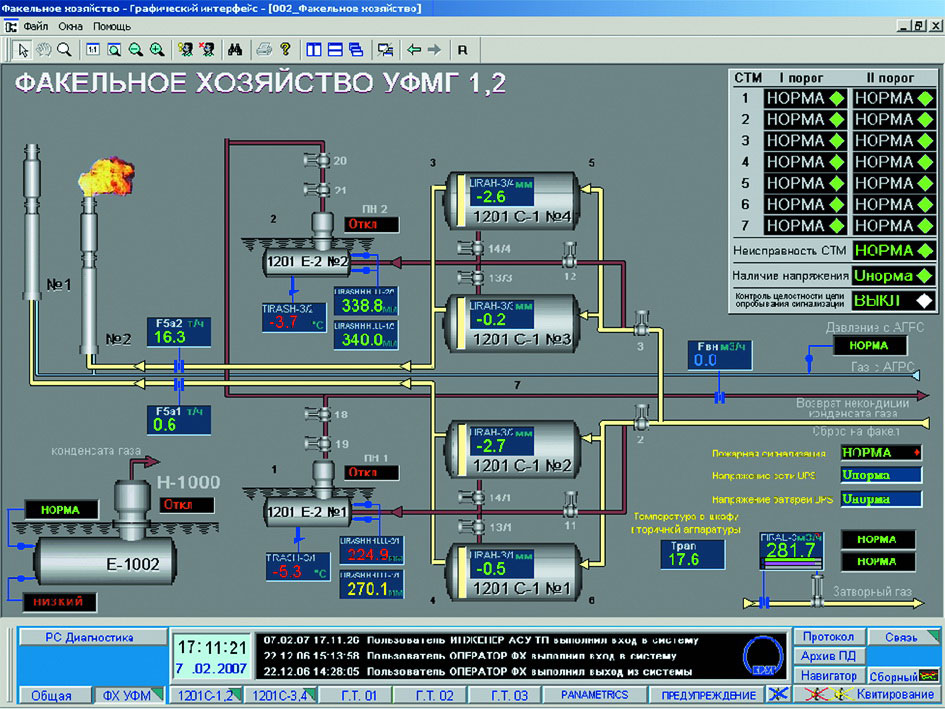Click the zoom in magnifier icon
This screenshot has width=945, height=709.
(x=157, y=48)
